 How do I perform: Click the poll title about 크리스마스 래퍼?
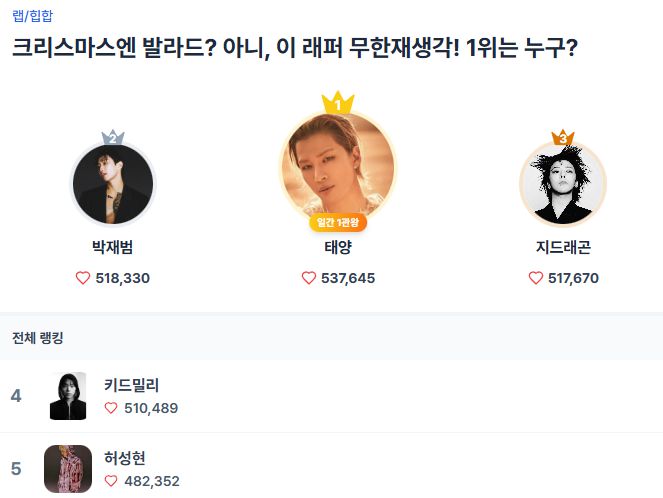294,48
